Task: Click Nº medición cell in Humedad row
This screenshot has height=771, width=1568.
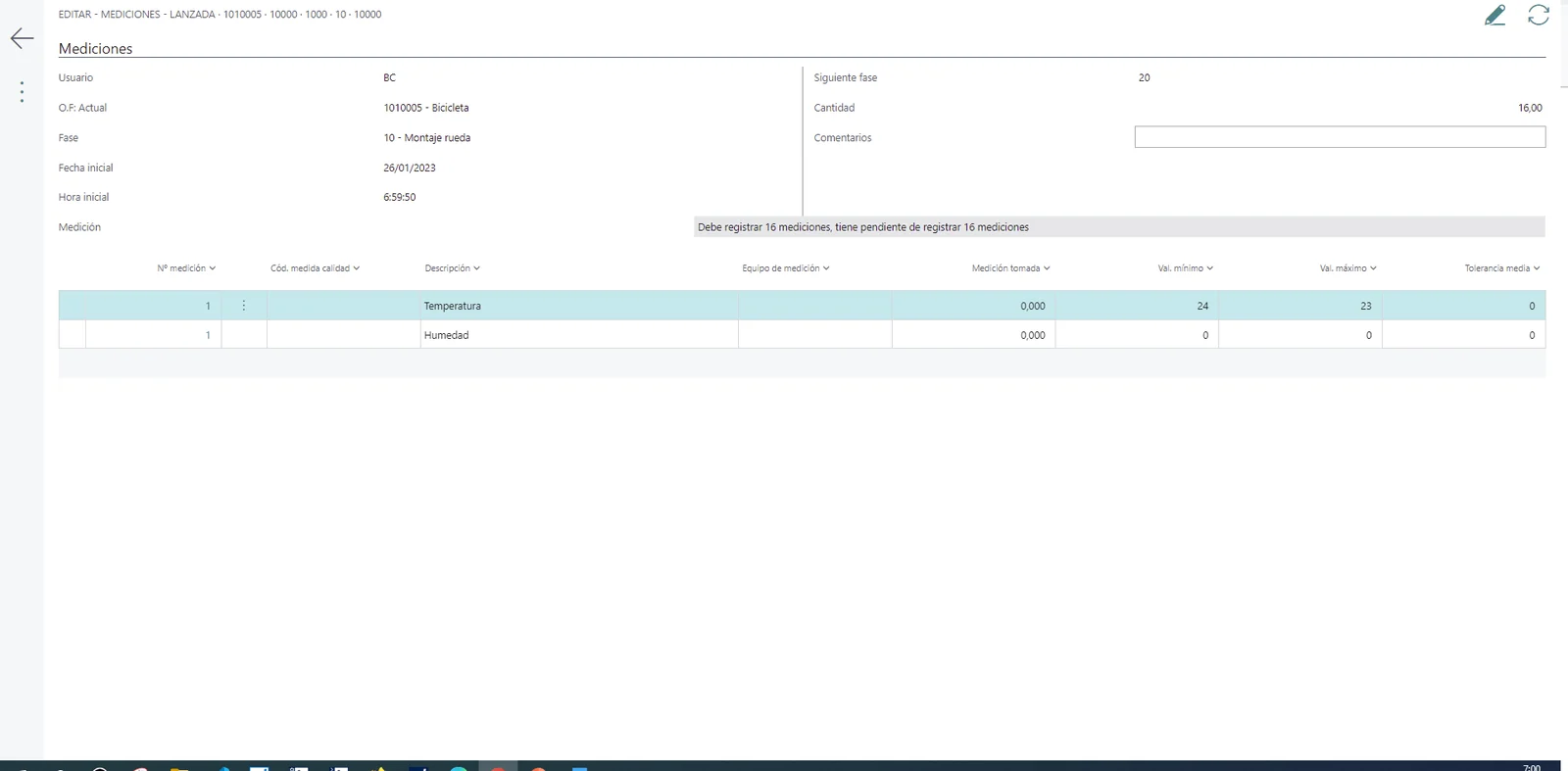Action: [x=154, y=335]
